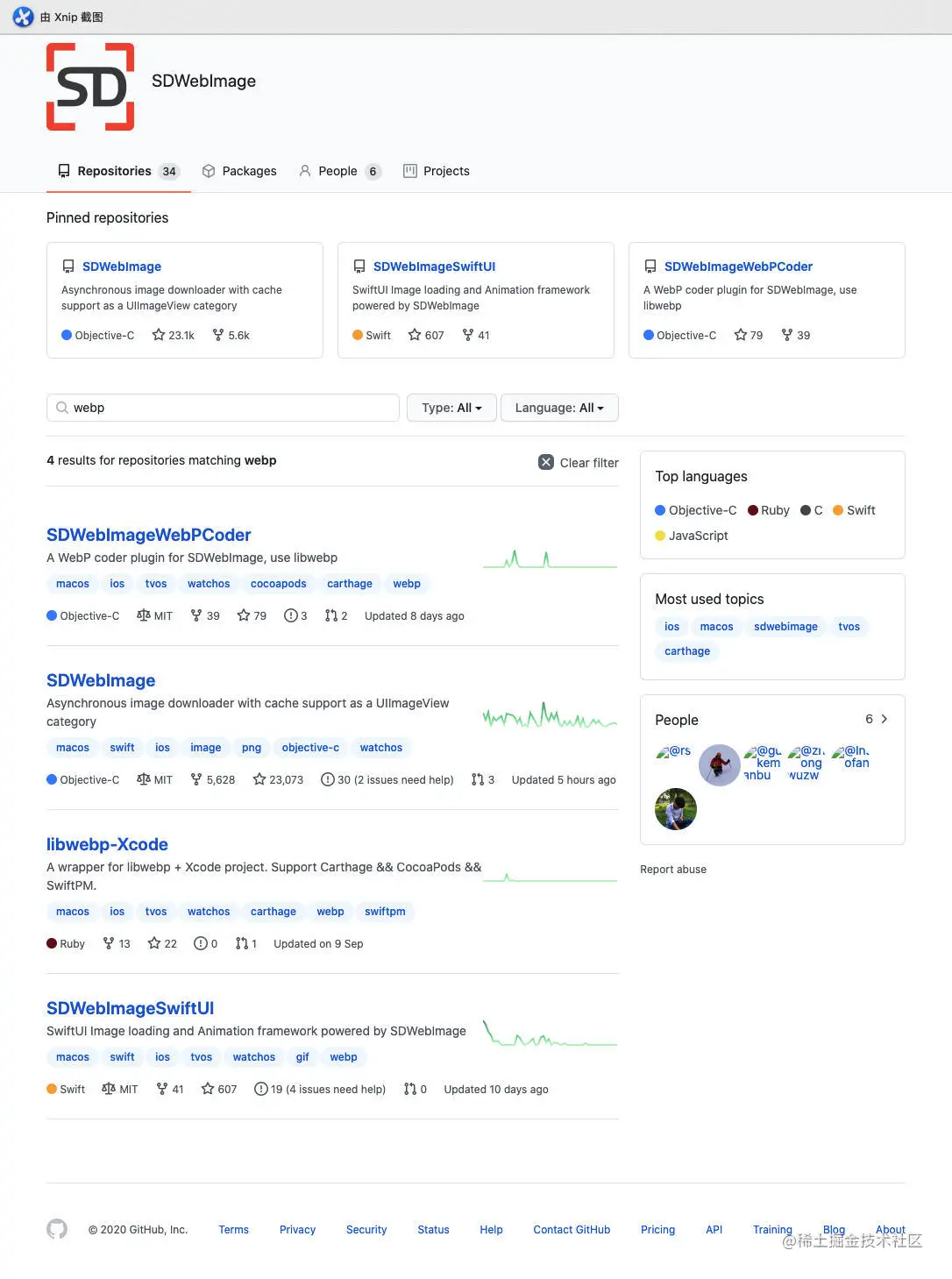Viewport: 952px width, 1279px height.
Task: Click 607 stars on pinned SDWebImageSwiftUI
Action: pyautogui.click(x=426, y=335)
